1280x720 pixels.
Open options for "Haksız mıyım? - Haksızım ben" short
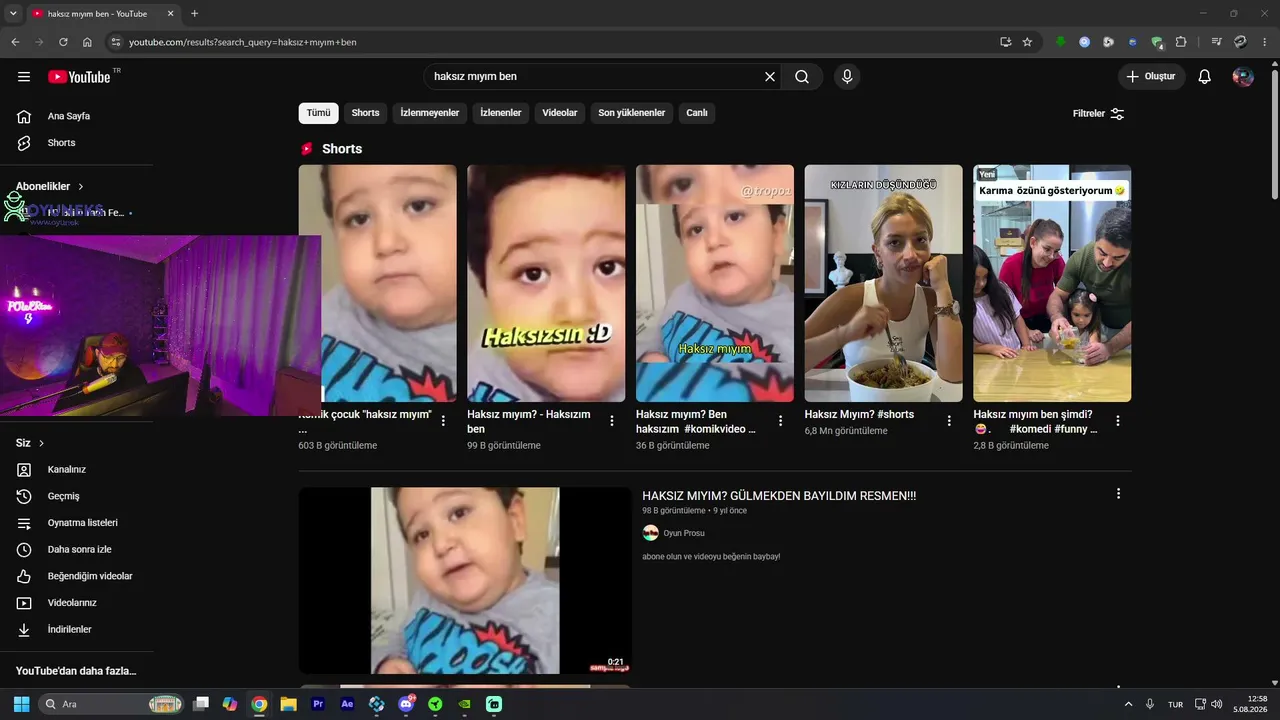coord(612,421)
